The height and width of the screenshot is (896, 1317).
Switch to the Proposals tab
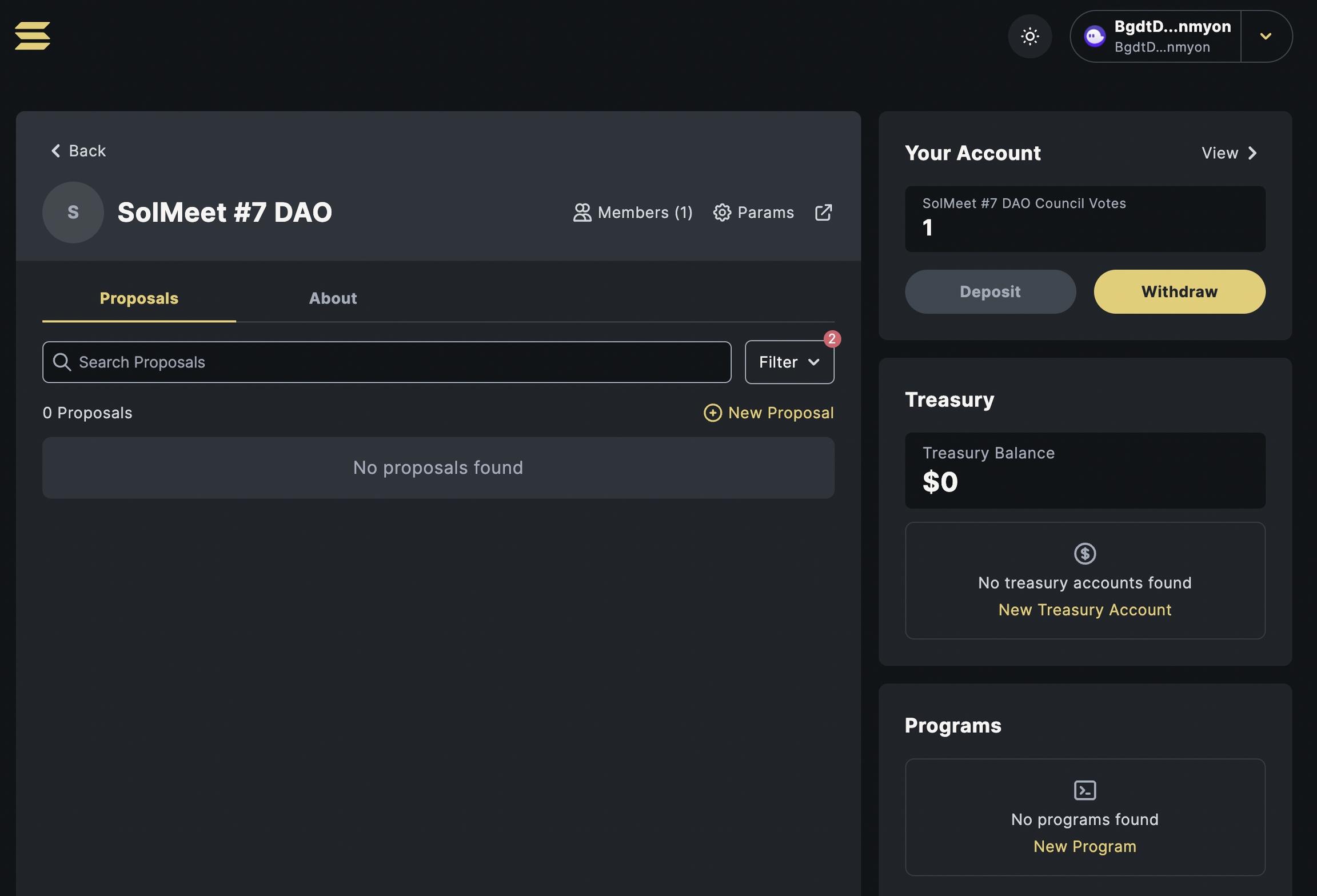[139, 298]
